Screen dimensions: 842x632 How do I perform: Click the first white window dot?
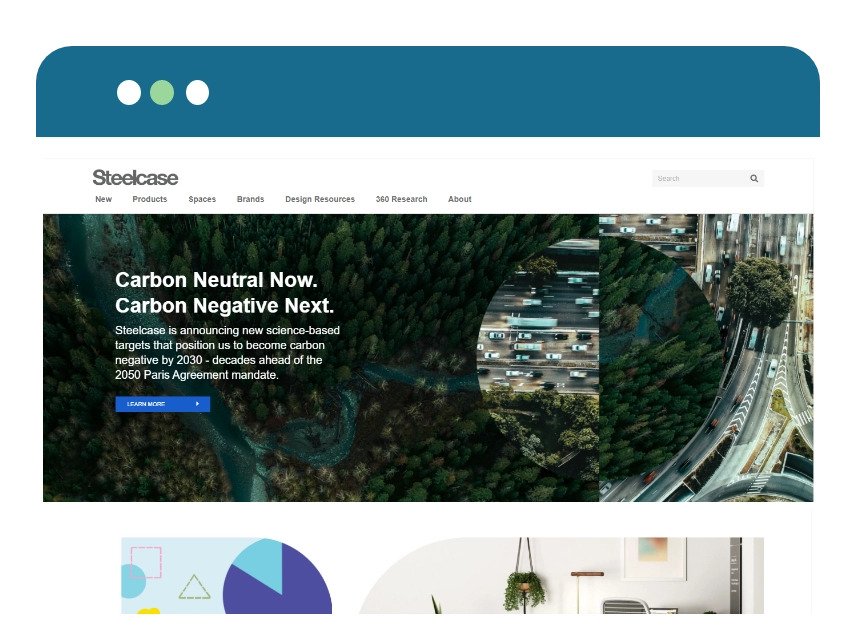(x=129, y=92)
